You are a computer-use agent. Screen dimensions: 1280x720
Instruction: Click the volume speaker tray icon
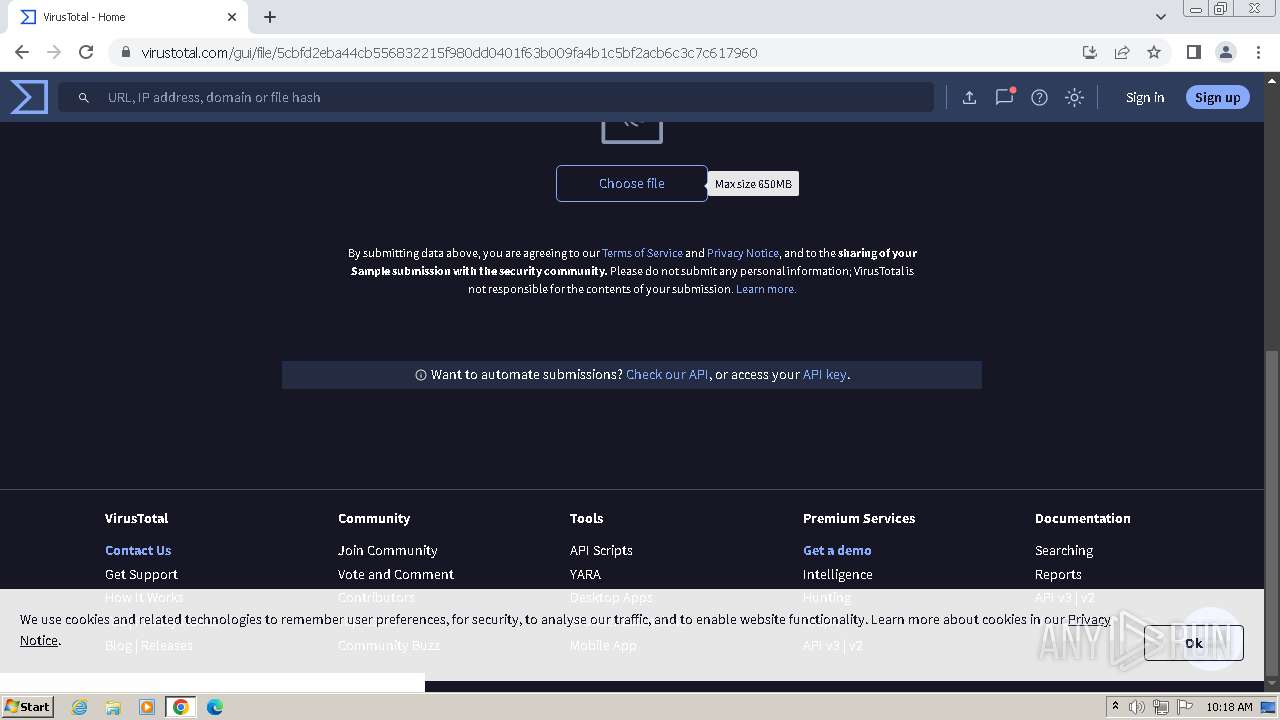pos(1137,707)
